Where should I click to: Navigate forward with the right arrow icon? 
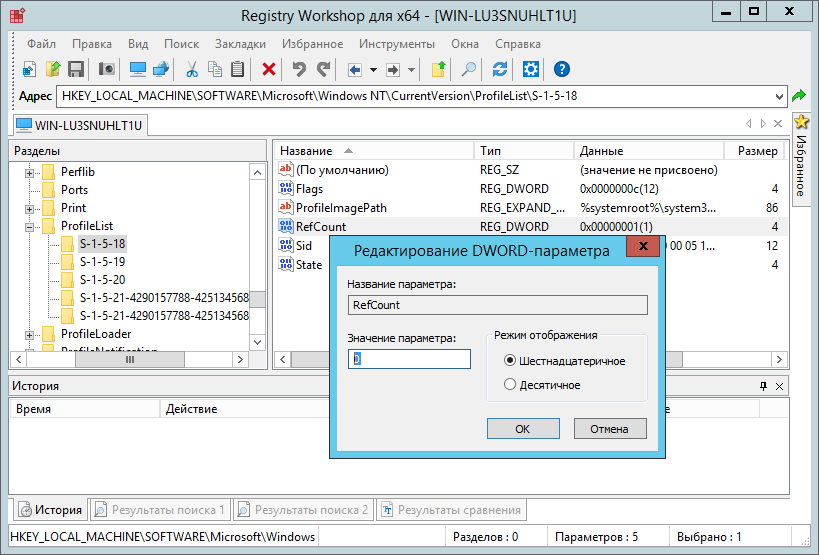pyautogui.click(x=393, y=69)
